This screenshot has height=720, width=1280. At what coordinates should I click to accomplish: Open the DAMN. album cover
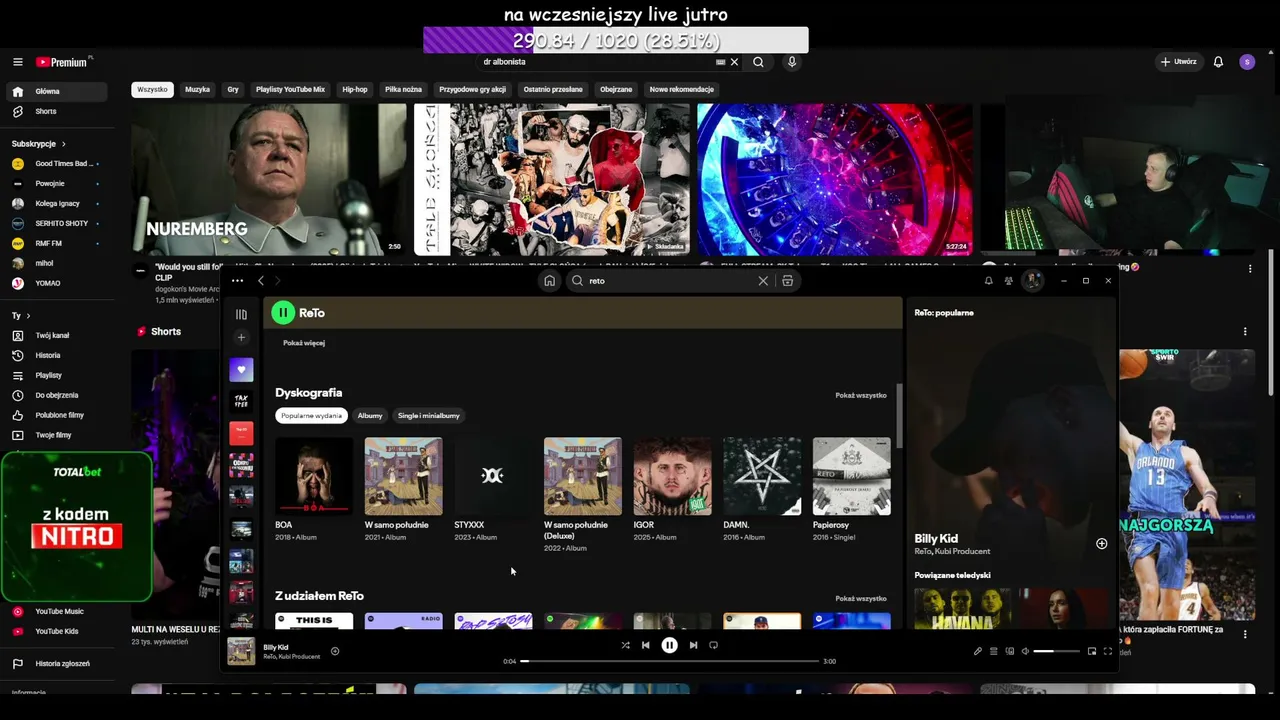[762, 476]
